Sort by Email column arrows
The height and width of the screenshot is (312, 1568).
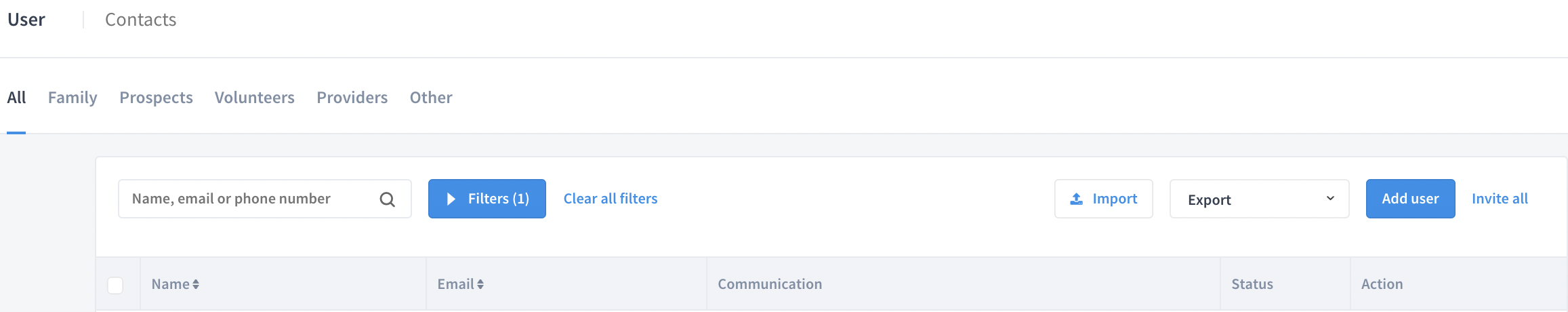click(x=480, y=284)
